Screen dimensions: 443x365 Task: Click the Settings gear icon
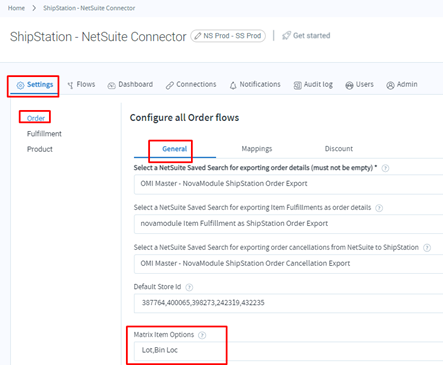pos(20,85)
